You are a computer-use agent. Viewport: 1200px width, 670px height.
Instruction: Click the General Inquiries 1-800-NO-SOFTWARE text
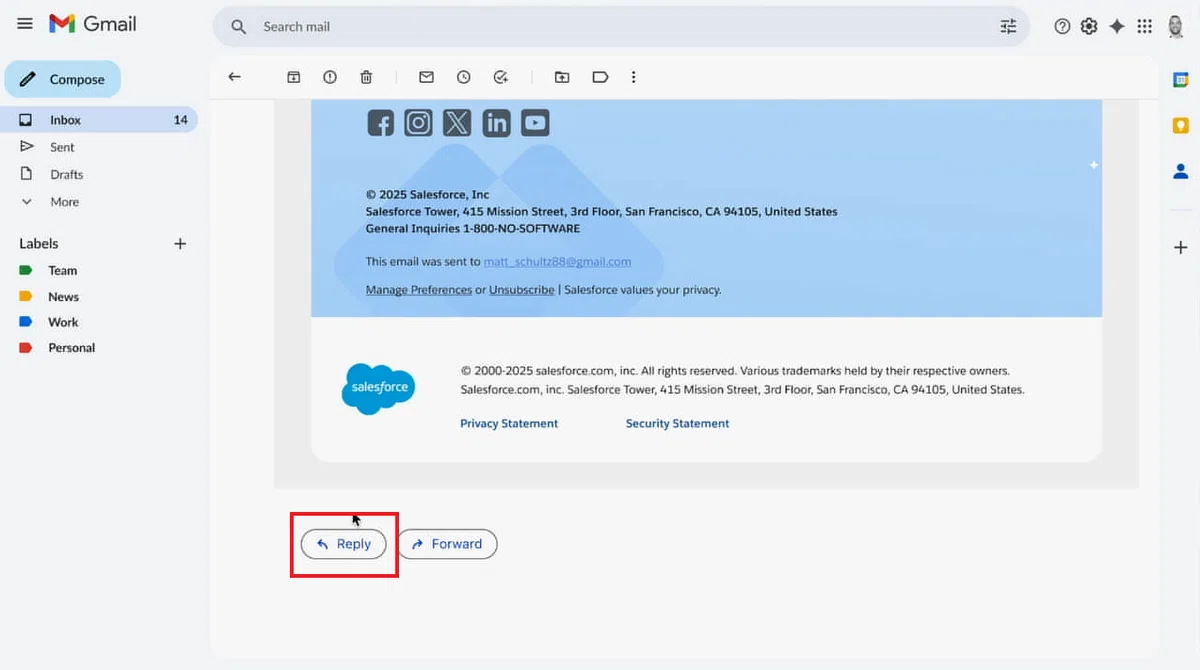coord(473,229)
